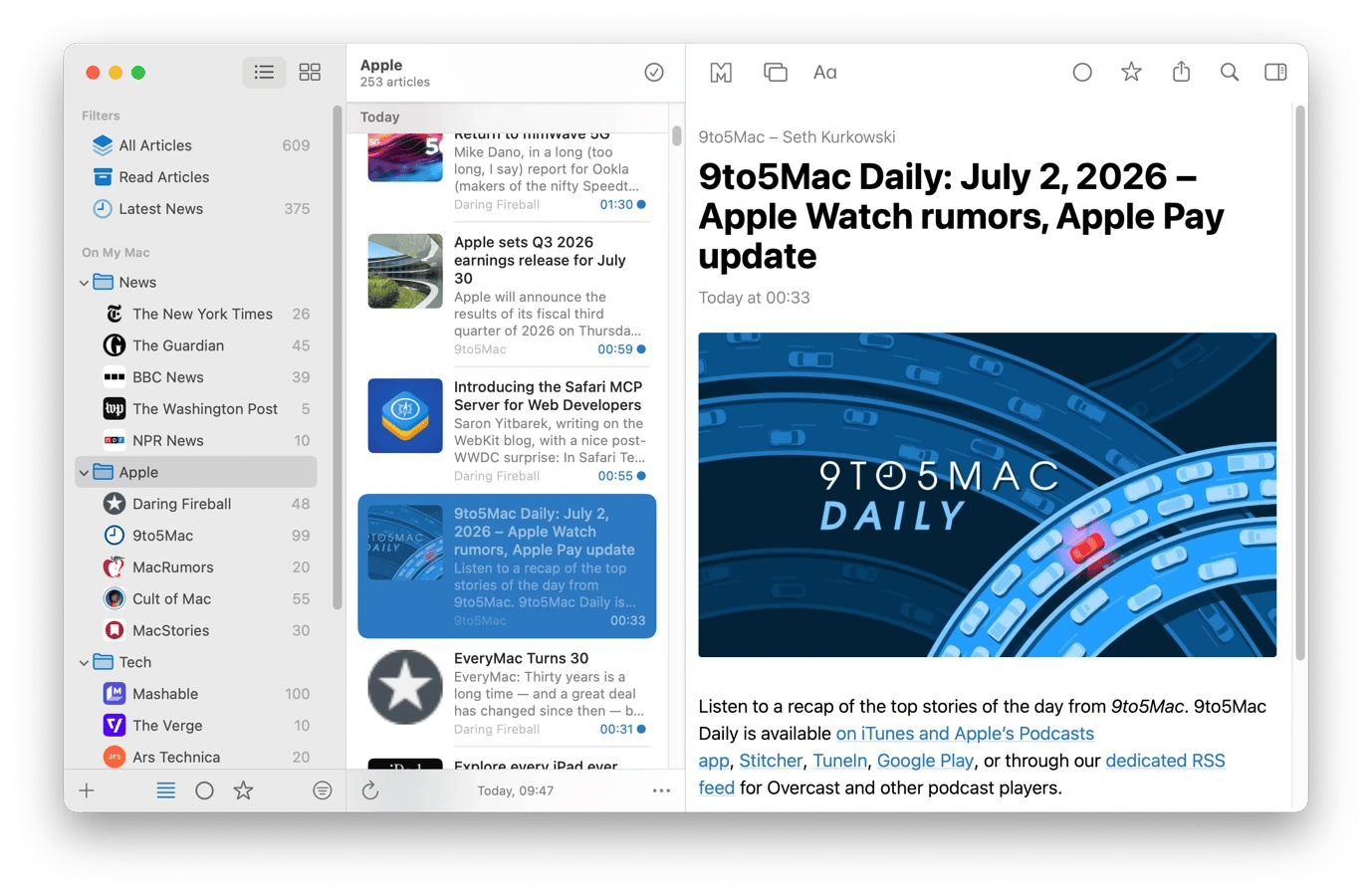Viewport: 1372px width, 896px height.
Task: Open sidebar filter options icon
Action: (322, 790)
